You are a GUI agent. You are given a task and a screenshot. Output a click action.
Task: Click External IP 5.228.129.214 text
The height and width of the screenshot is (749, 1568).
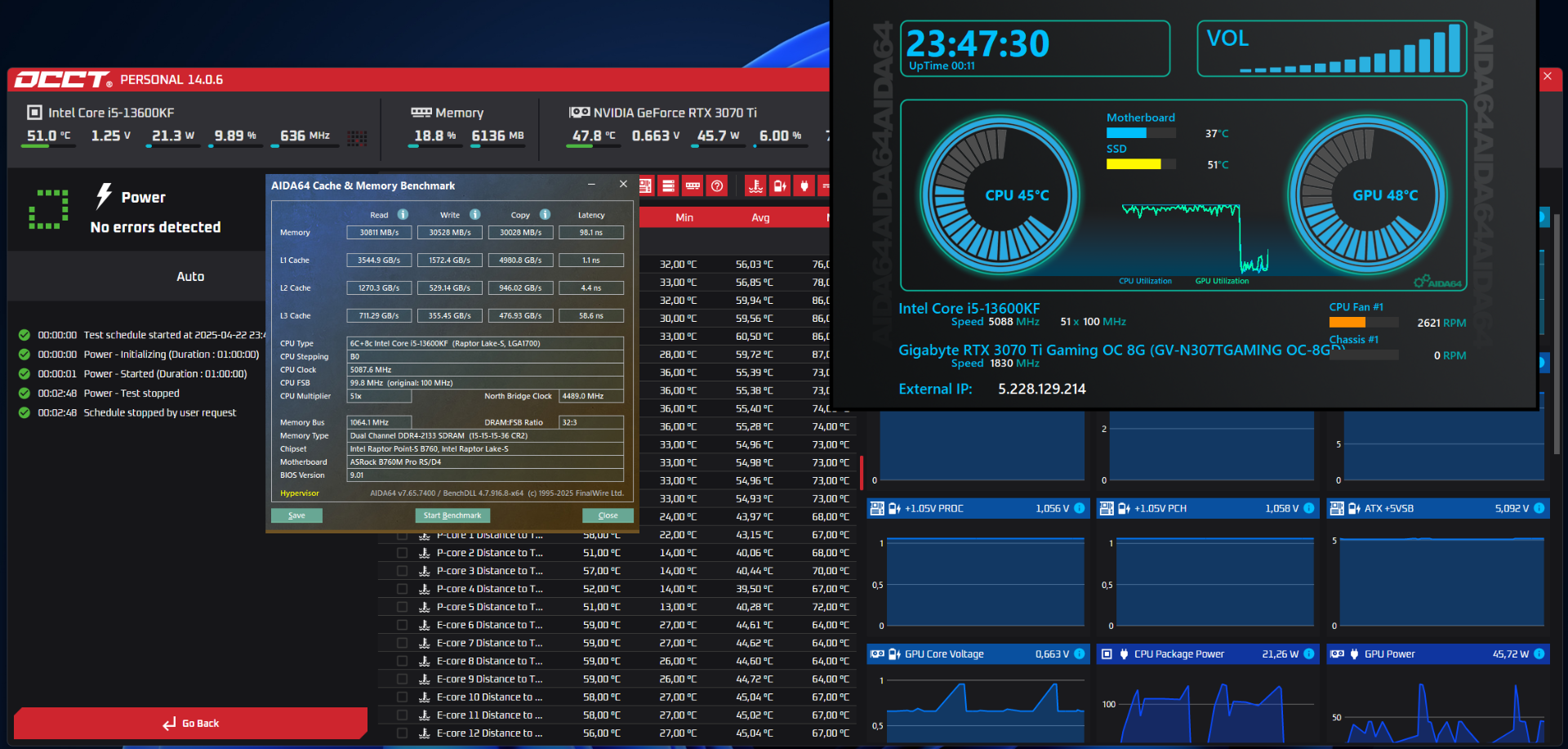992,389
